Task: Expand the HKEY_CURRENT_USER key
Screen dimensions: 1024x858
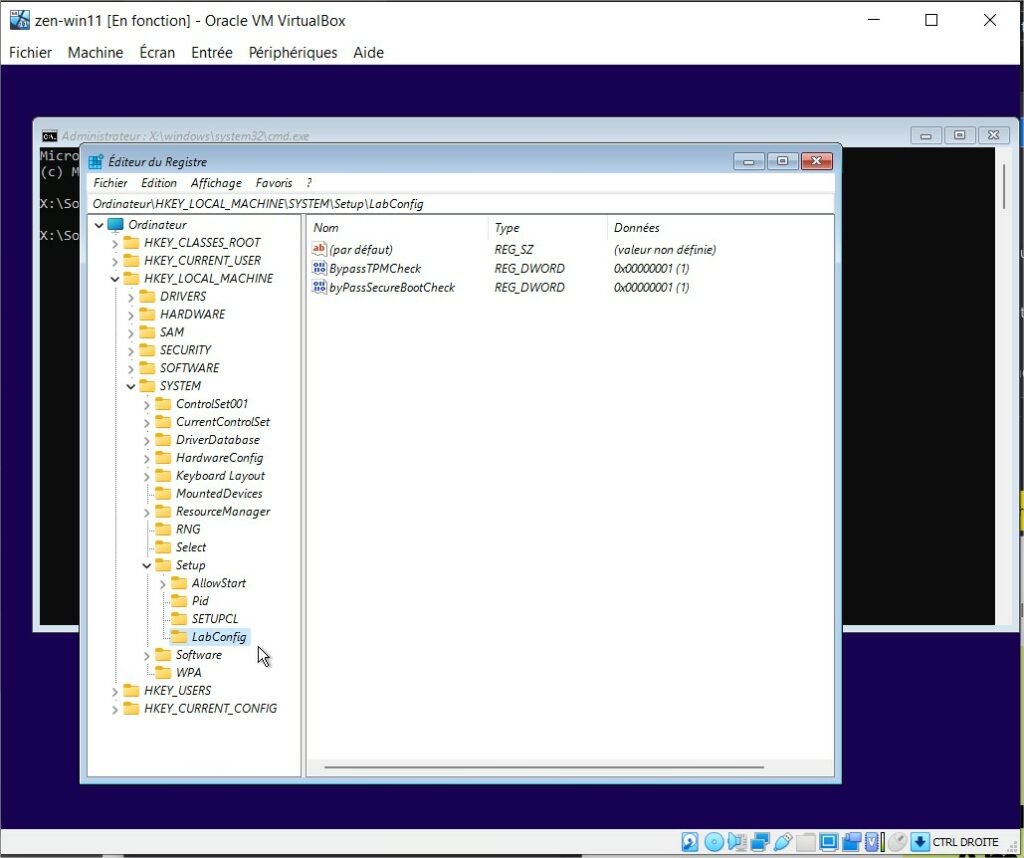Action: click(x=115, y=261)
